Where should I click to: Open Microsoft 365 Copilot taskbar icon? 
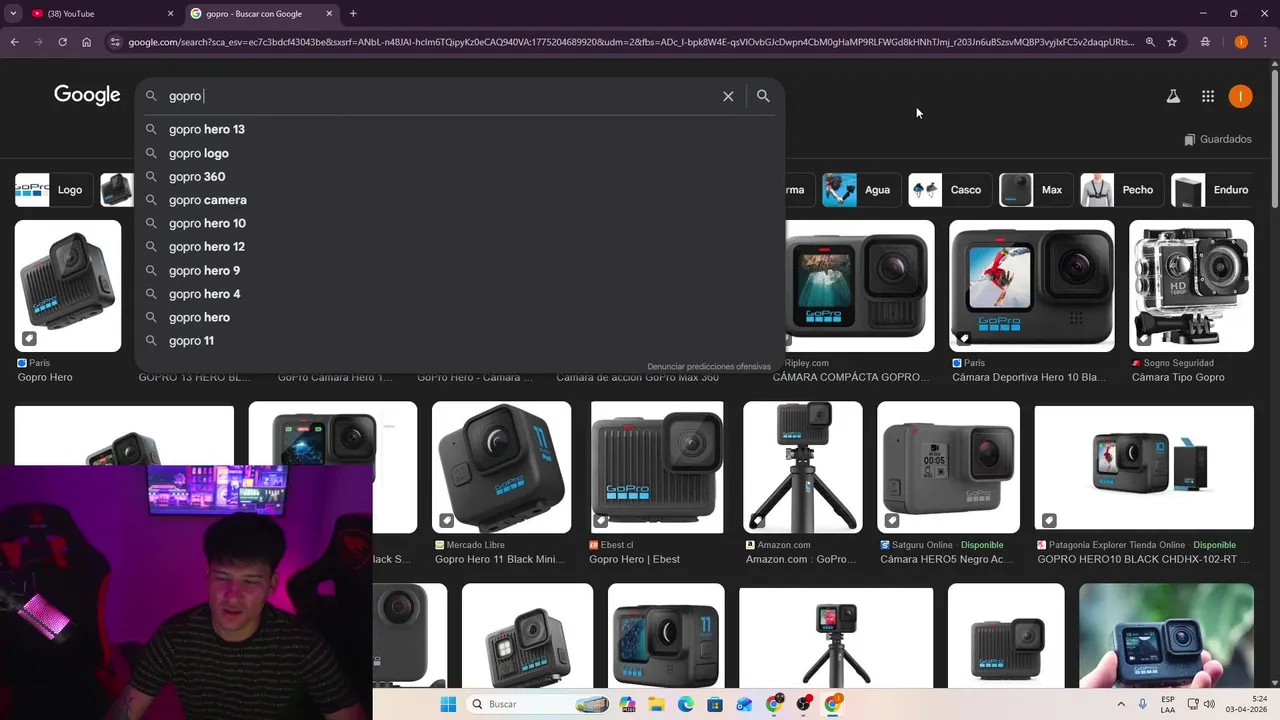[x=627, y=704]
